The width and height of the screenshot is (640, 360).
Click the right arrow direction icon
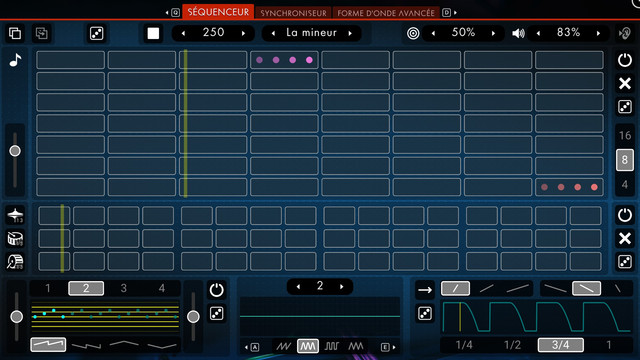pos(425,290)
